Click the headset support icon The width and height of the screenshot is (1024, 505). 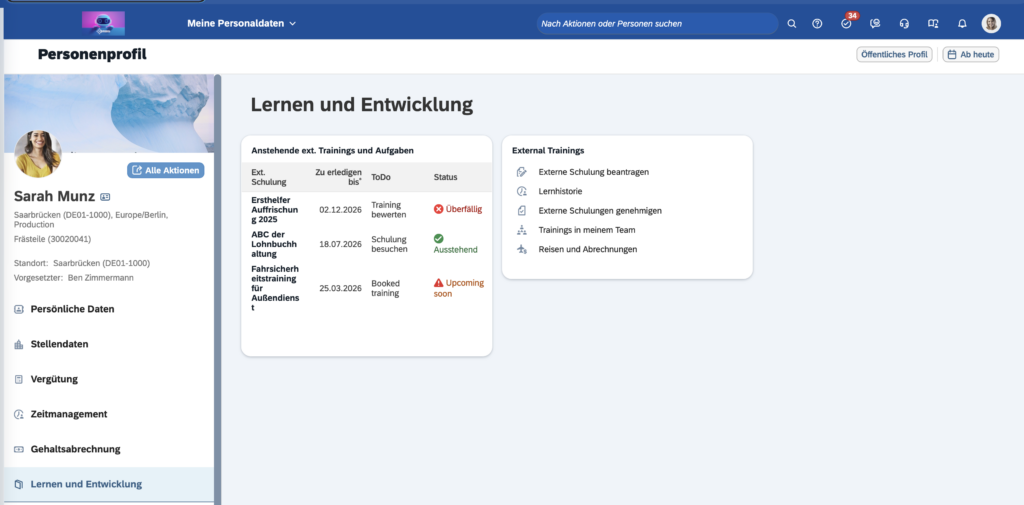click(x=904, y=23)
